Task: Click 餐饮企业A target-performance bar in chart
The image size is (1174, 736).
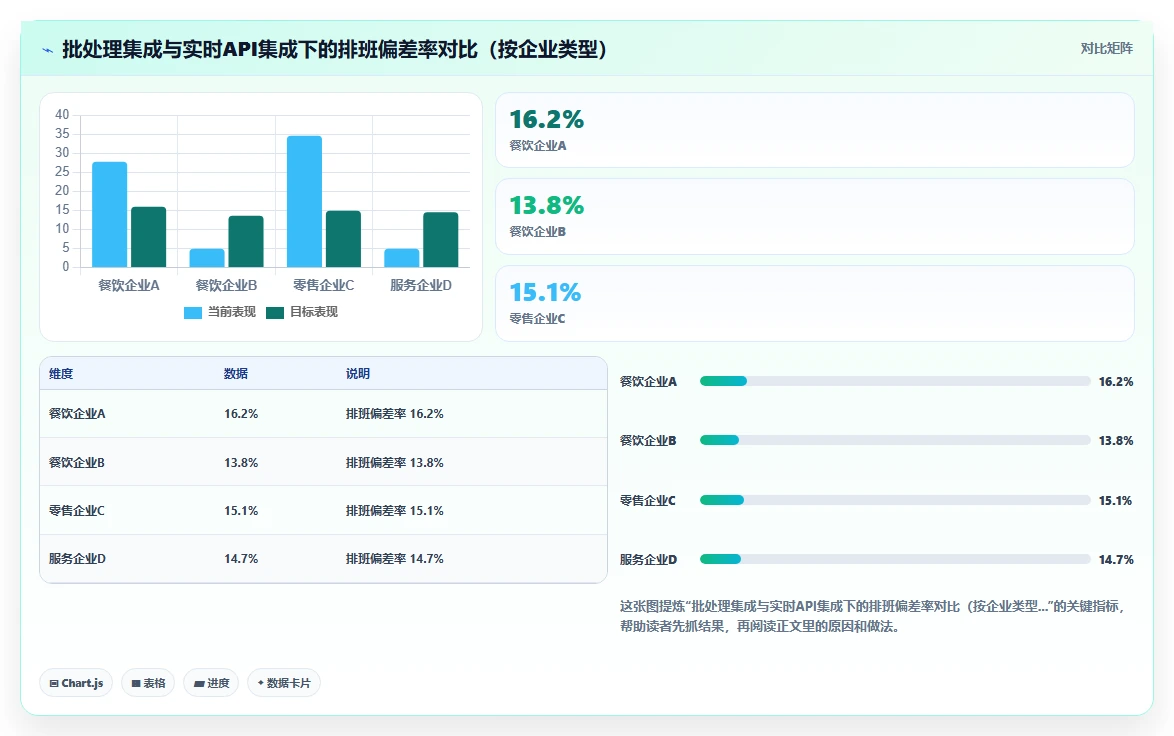Action: (148, 237)
